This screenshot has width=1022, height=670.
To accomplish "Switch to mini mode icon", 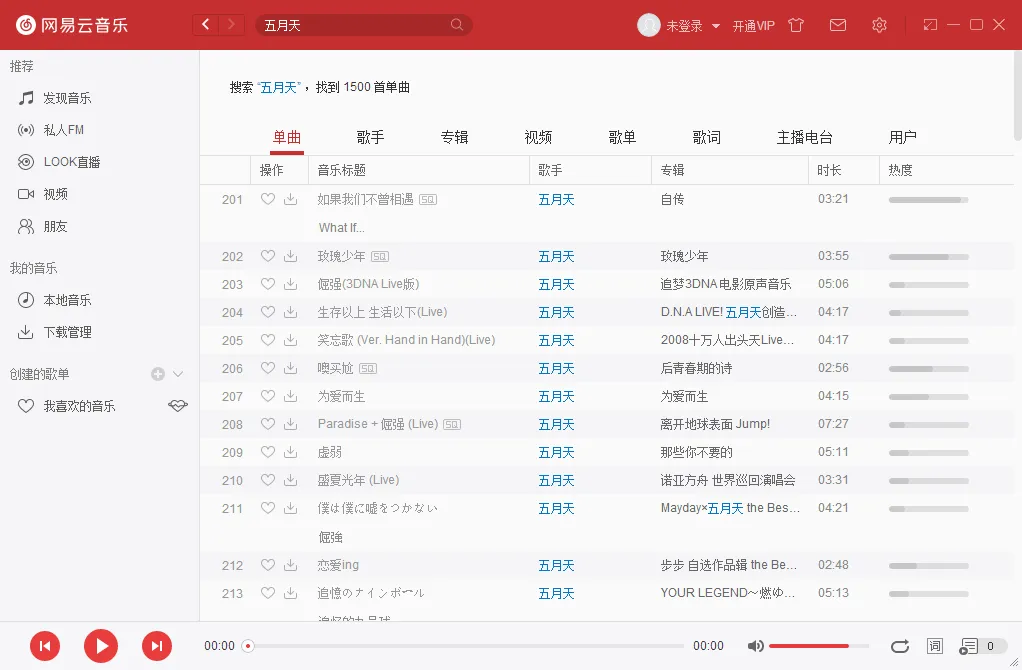I will tap(930, 25).
